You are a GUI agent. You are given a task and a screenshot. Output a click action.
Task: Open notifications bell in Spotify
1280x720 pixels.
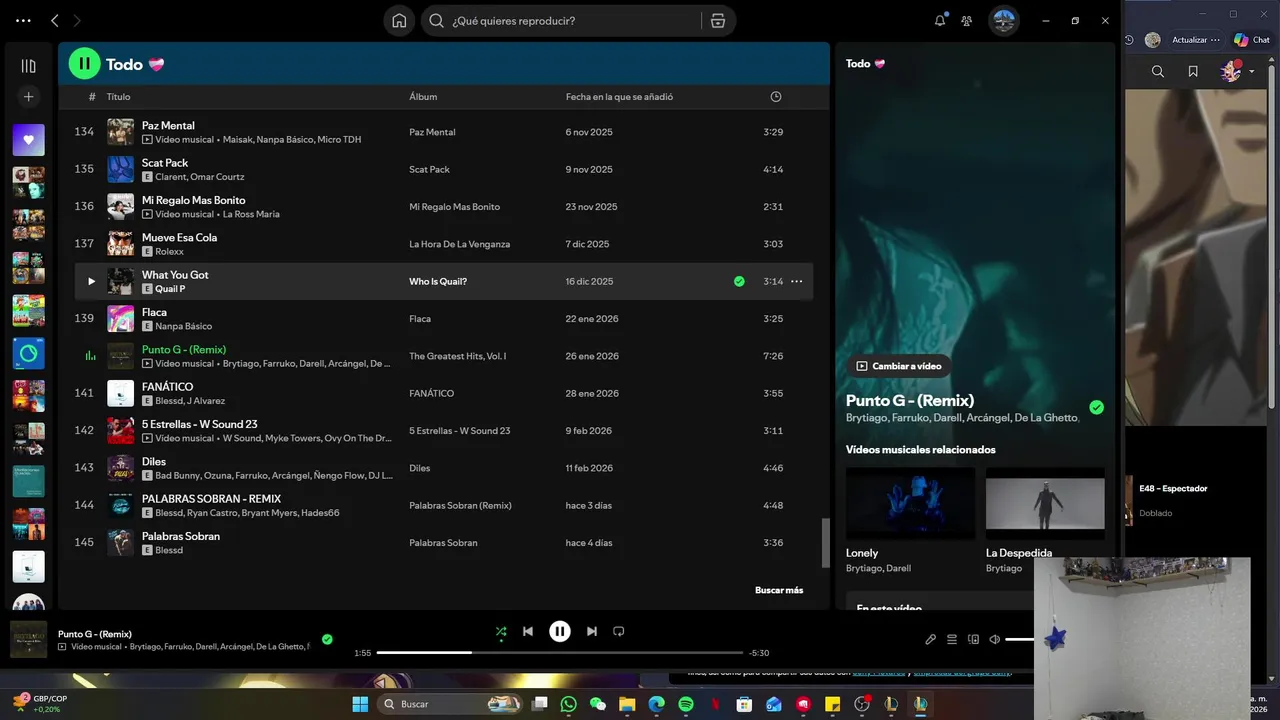click(940, 20)
